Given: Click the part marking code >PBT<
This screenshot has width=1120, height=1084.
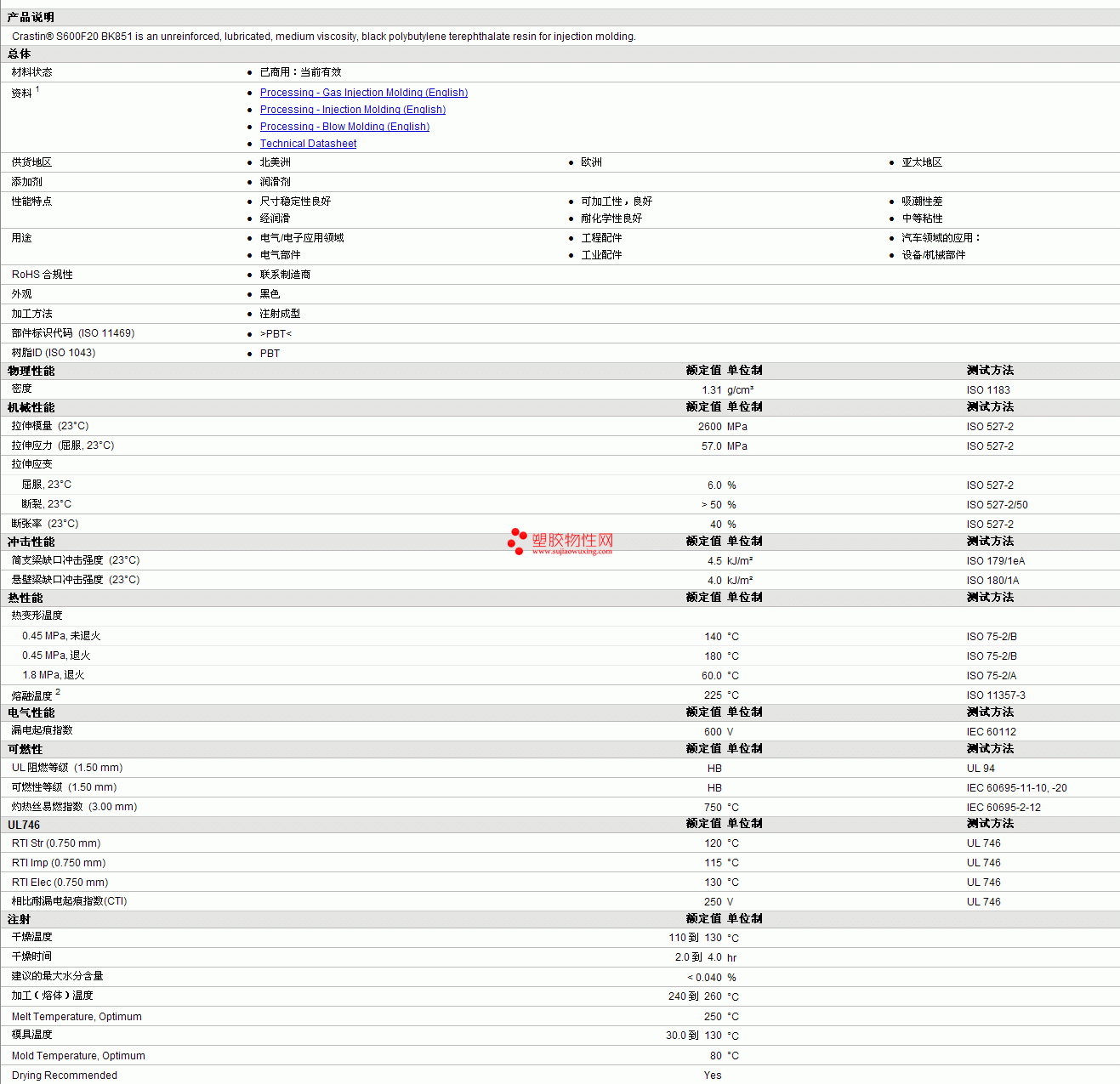Looking at the screenshot, I should (x=276, y=334).
